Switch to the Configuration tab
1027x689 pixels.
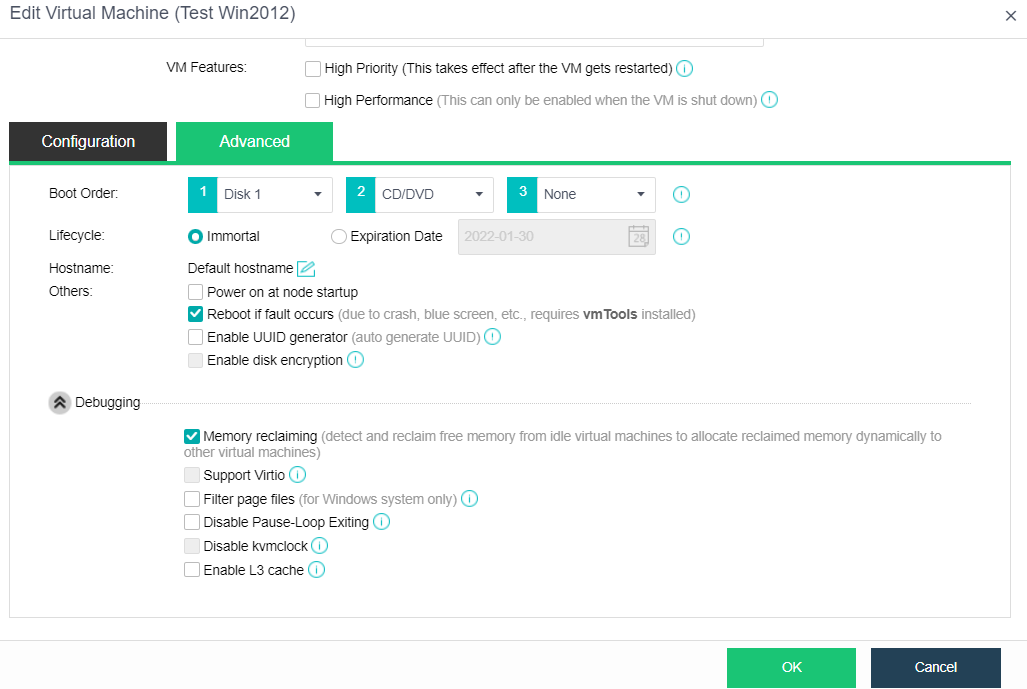click(88, 142)
